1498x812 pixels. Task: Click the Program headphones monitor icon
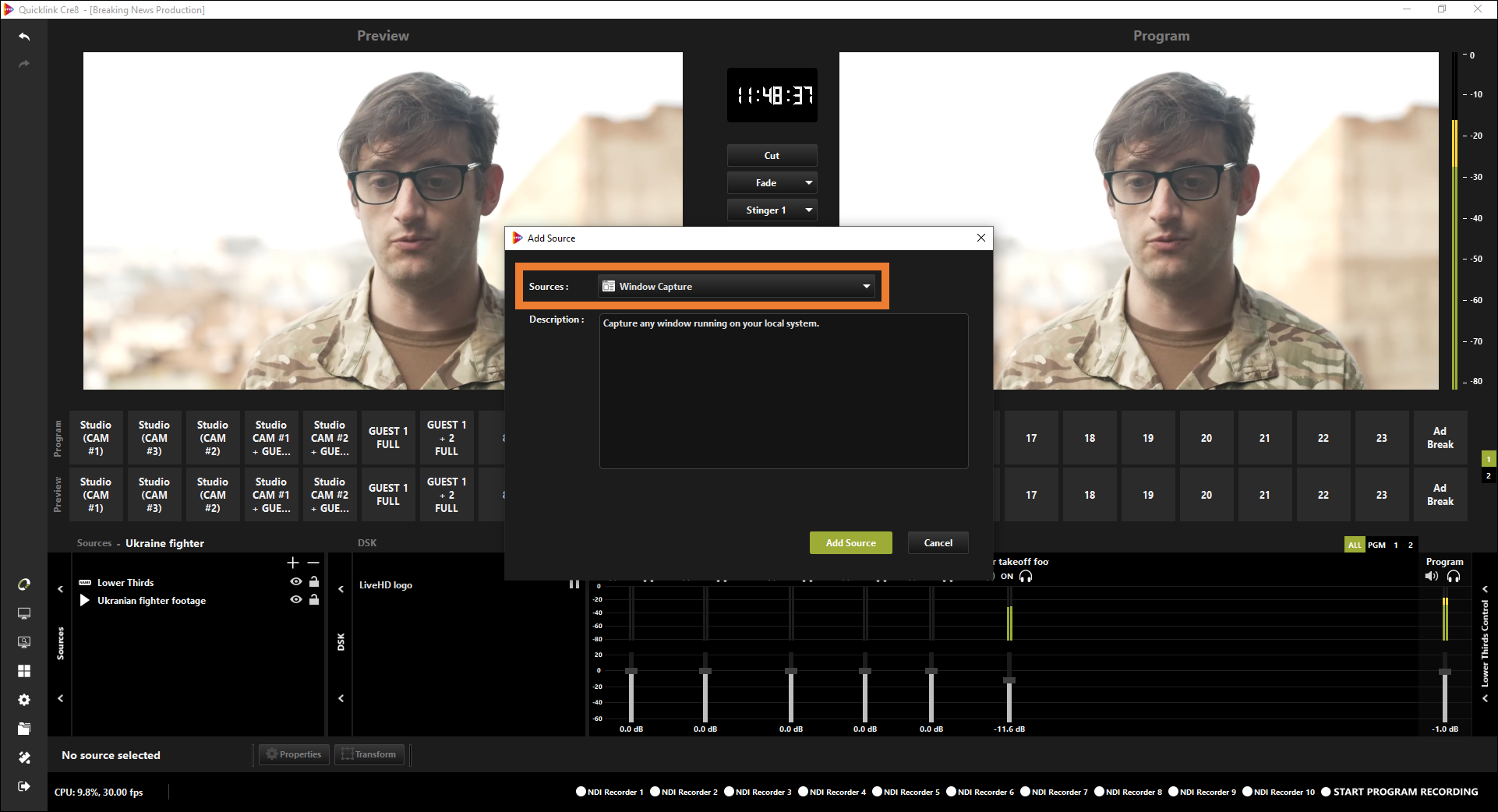tap(1454, 577)
